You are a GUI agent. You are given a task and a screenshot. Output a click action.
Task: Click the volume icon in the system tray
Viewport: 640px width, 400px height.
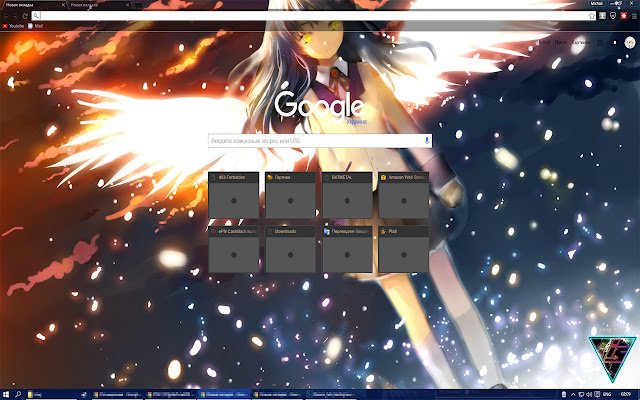point(589,394)
